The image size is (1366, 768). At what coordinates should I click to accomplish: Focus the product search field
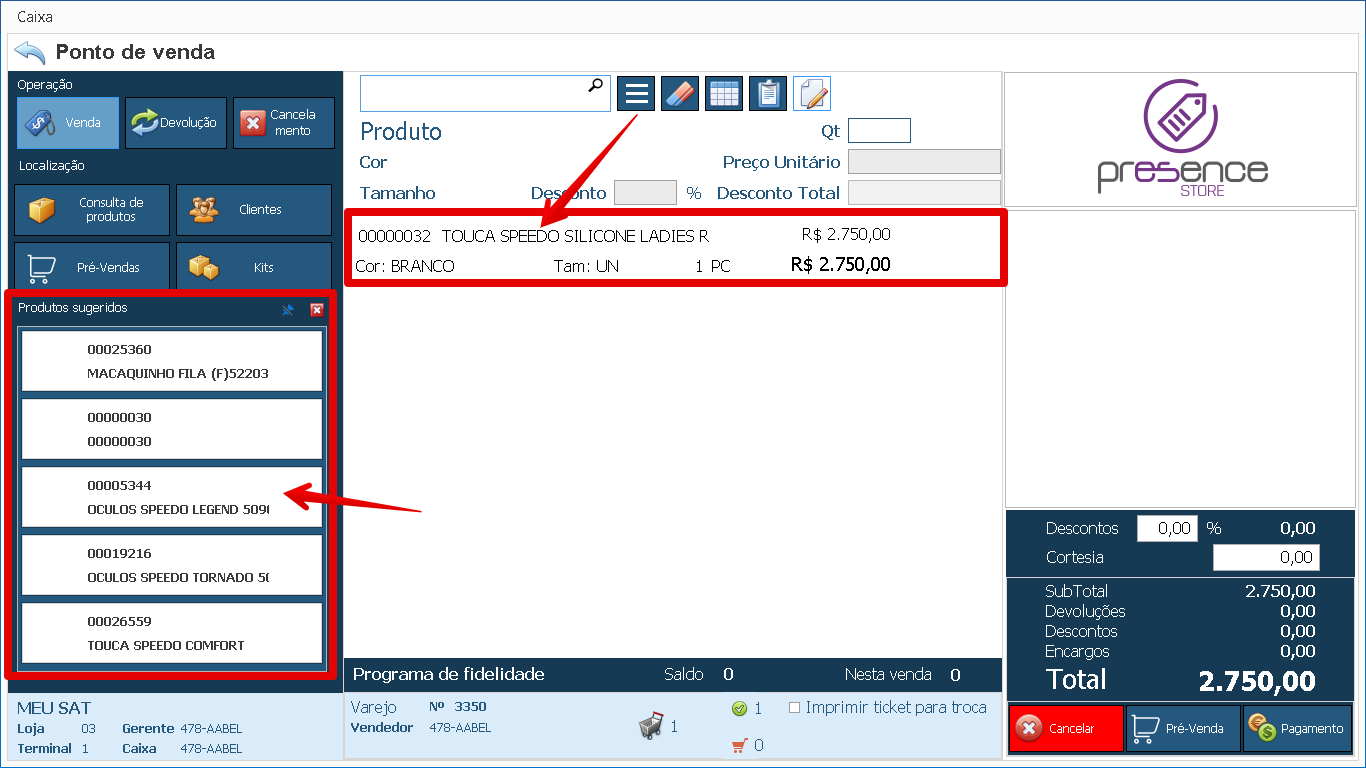pyautogui.click(x=485, y=94)
